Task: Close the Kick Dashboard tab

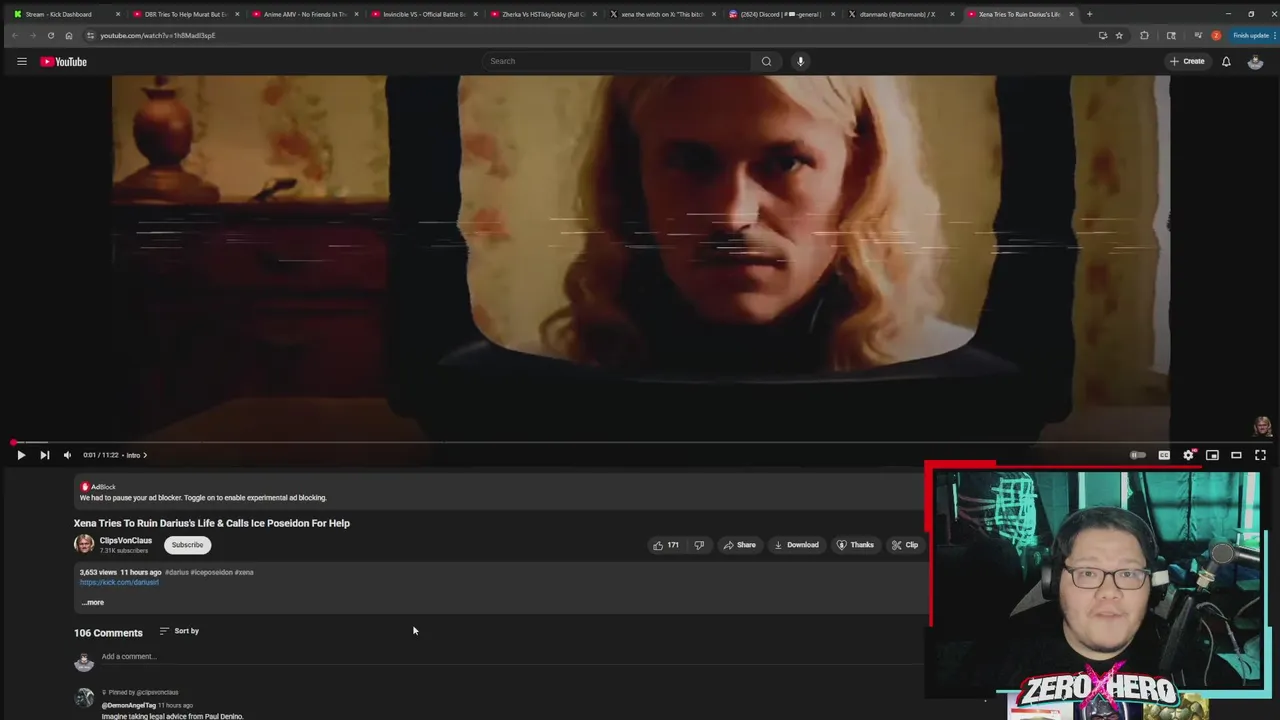Action: click(x=118, y=14)
